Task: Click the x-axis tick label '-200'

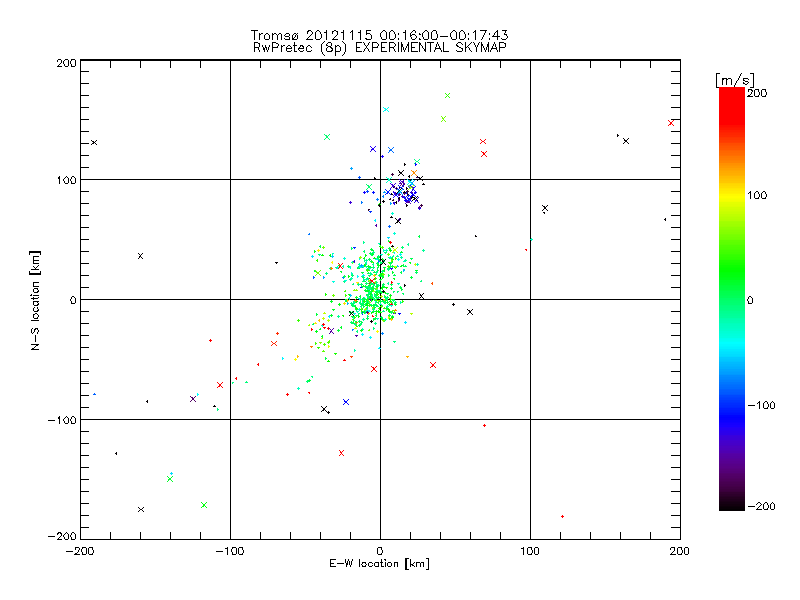Action: click(80, 551)
